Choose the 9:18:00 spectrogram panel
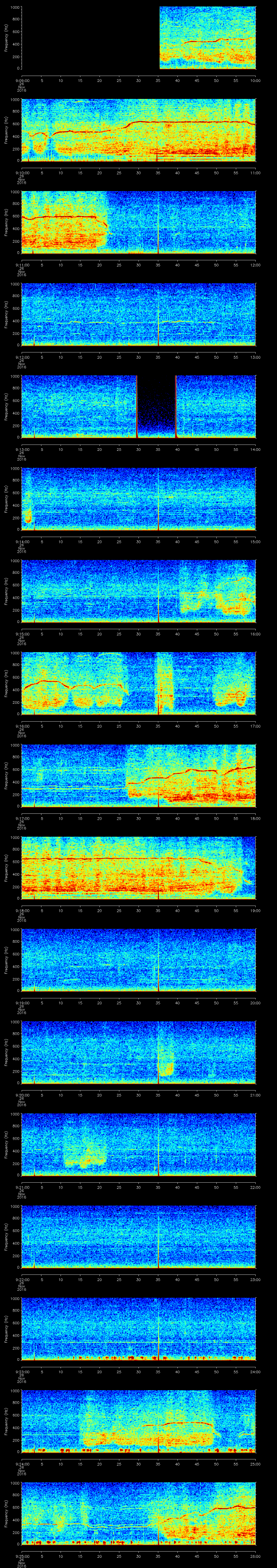 point(138,868)
